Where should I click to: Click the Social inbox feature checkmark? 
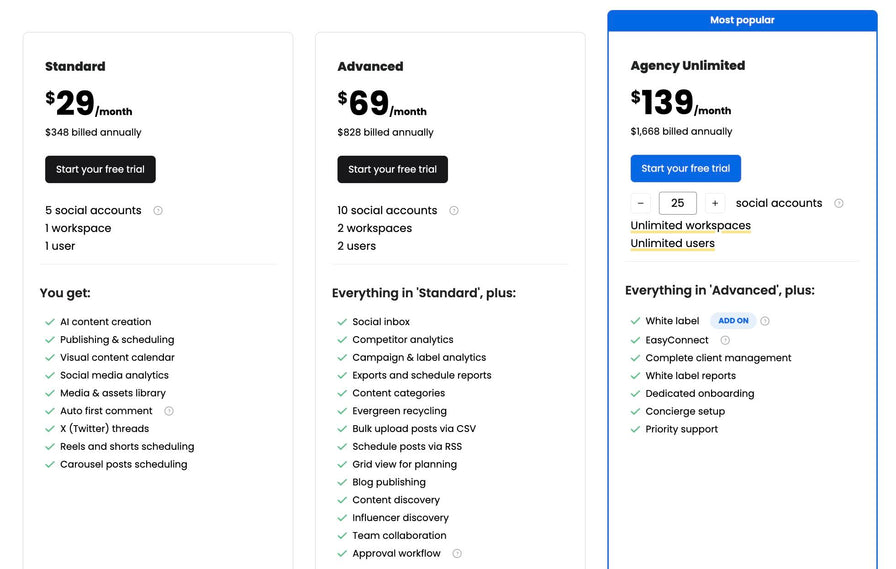point(342,322)
